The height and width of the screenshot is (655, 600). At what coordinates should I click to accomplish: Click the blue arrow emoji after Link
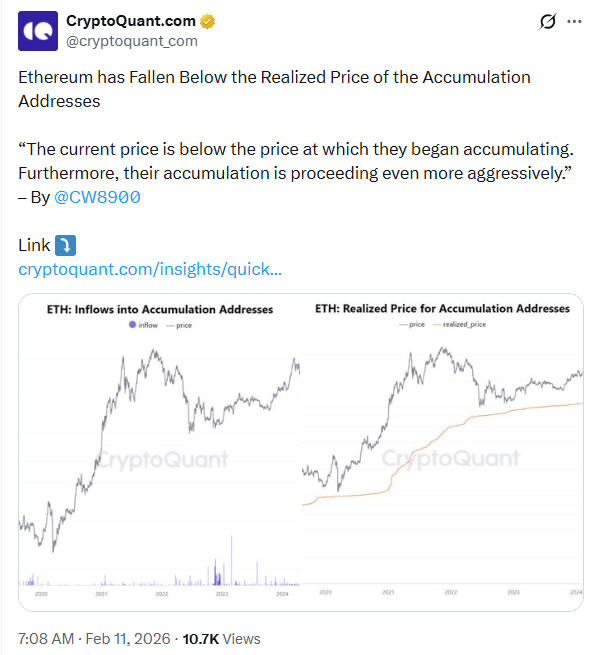65,245
